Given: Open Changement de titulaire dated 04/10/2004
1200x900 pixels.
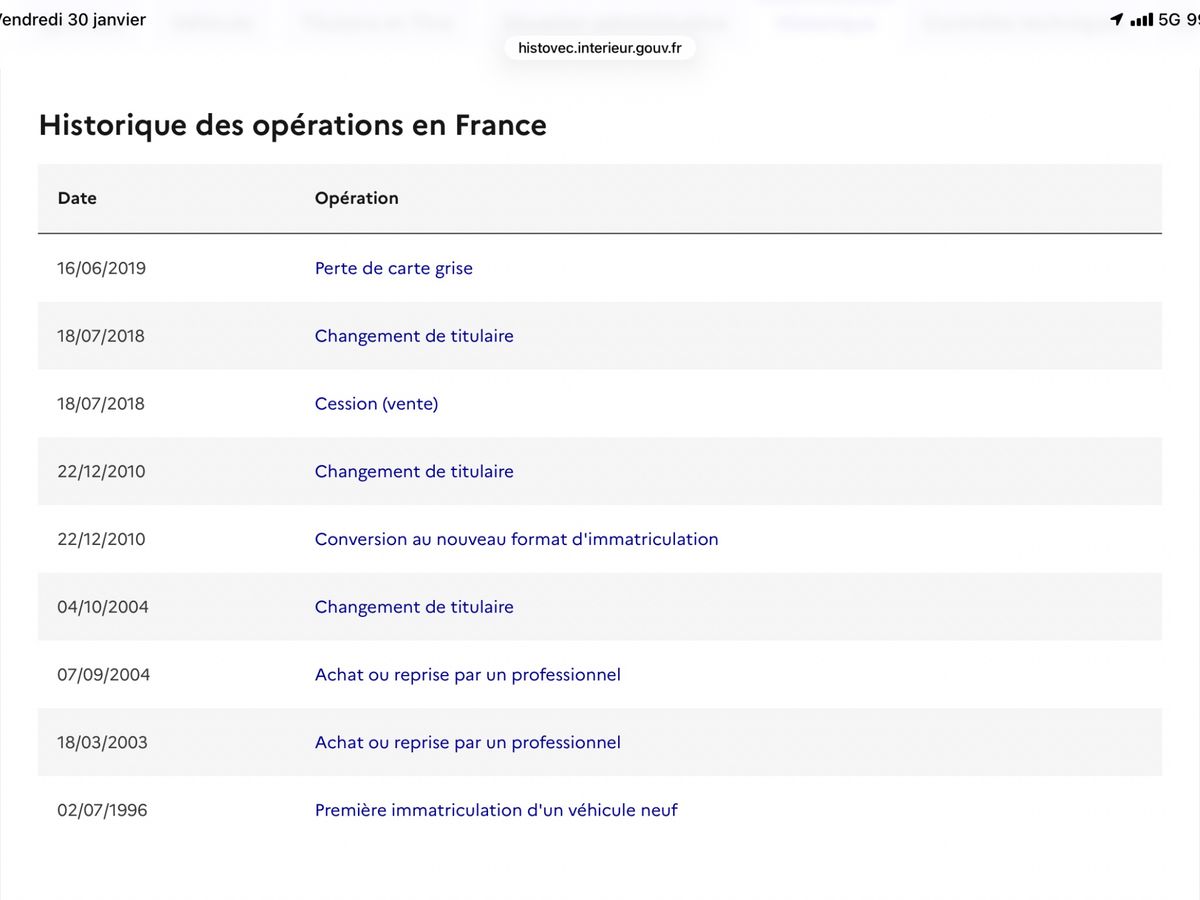Looking at the screenshot, I should point(414,607).
